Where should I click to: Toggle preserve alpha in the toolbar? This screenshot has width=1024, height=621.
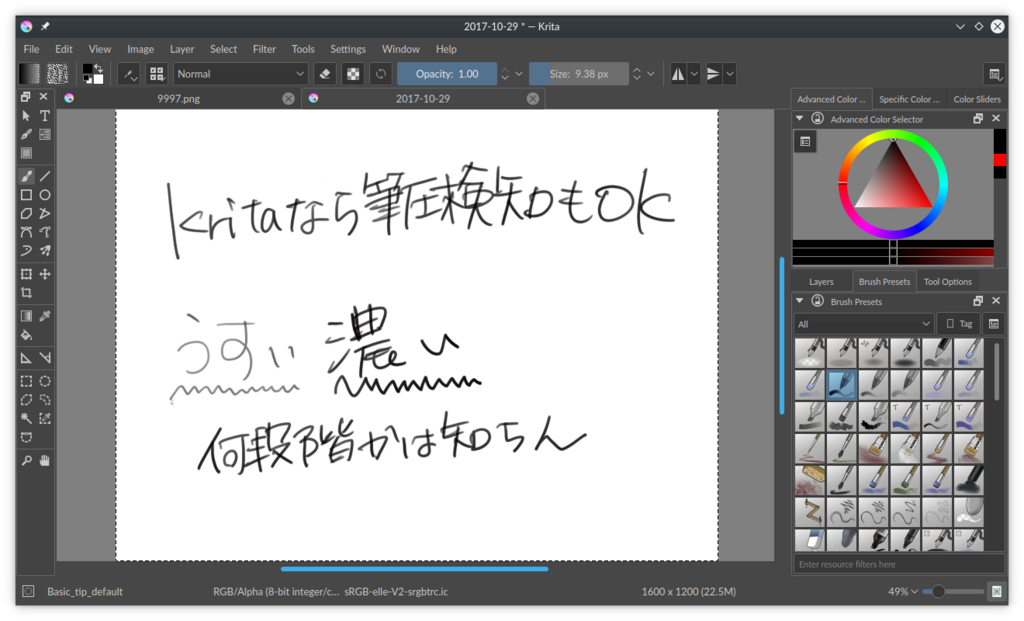(353, 74)
